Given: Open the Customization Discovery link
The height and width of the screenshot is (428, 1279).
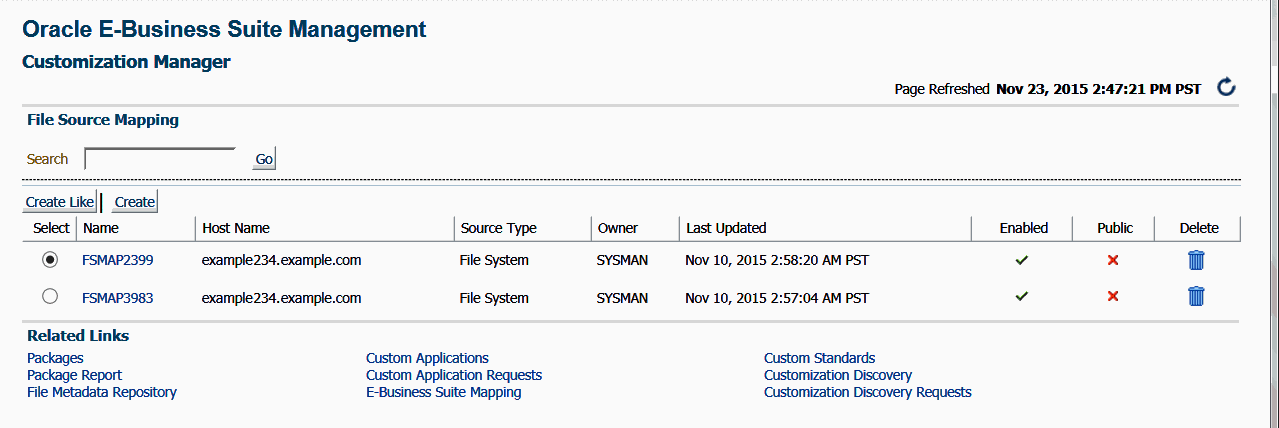Looking at the screenshot, I should coord(838,375).
